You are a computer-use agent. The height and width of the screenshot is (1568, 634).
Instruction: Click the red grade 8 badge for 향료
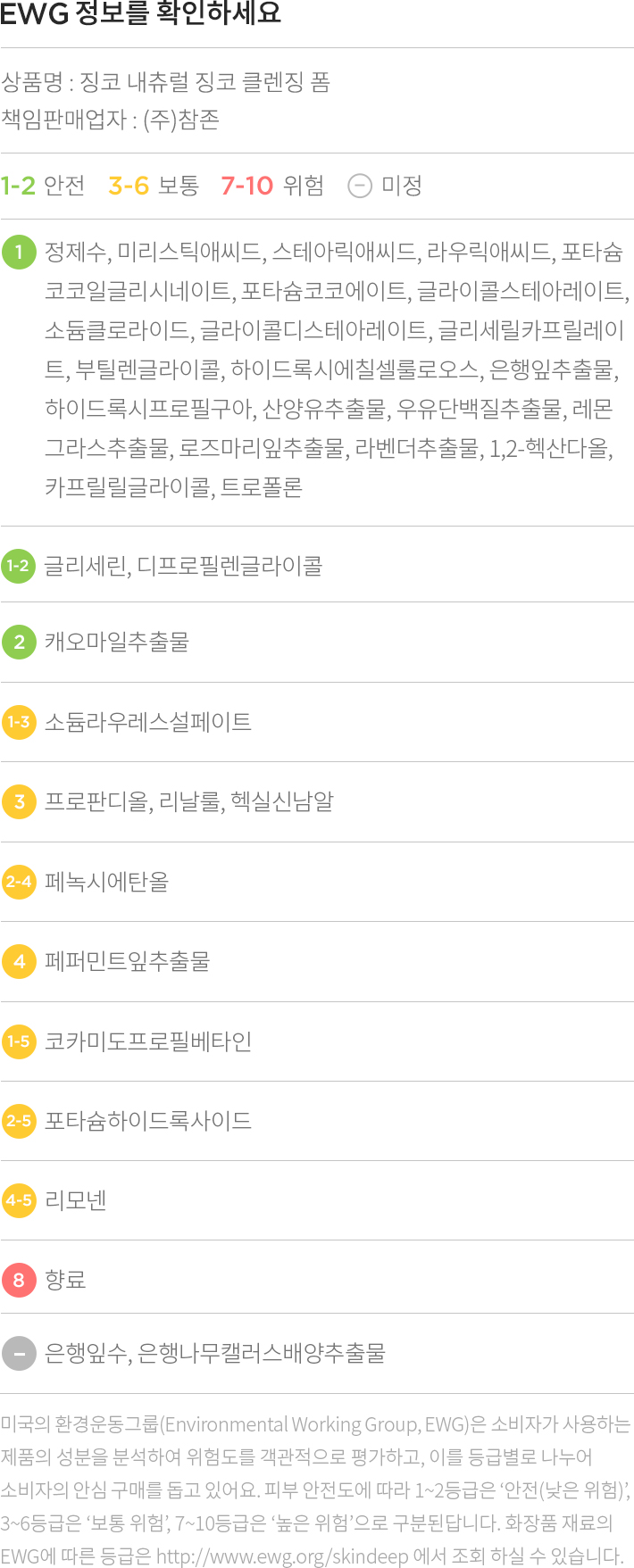coord(19,1280)
